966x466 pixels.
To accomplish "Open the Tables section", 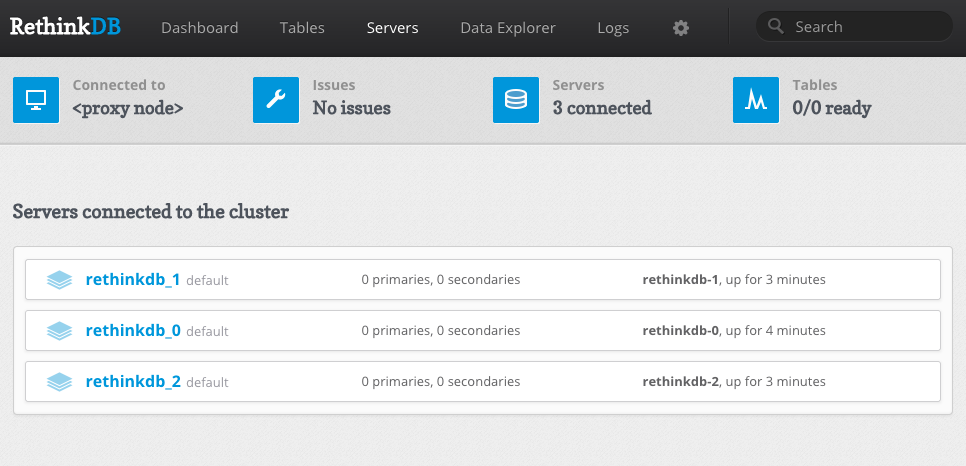I will point(302,28).
